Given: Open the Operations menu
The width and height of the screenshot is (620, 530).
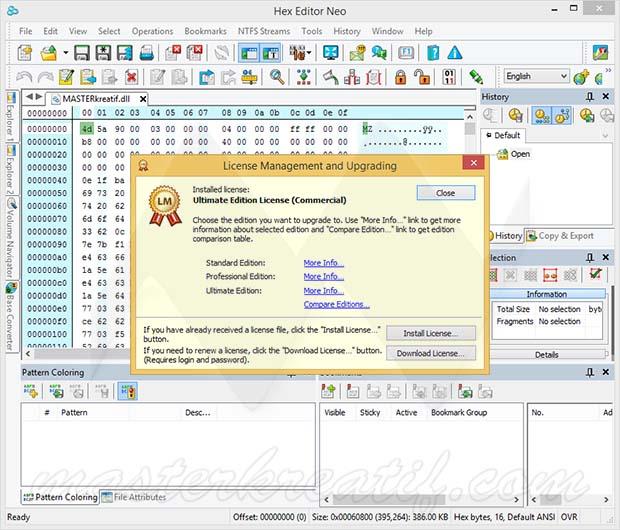Looking at the screenshot, I should pos(152,31).
